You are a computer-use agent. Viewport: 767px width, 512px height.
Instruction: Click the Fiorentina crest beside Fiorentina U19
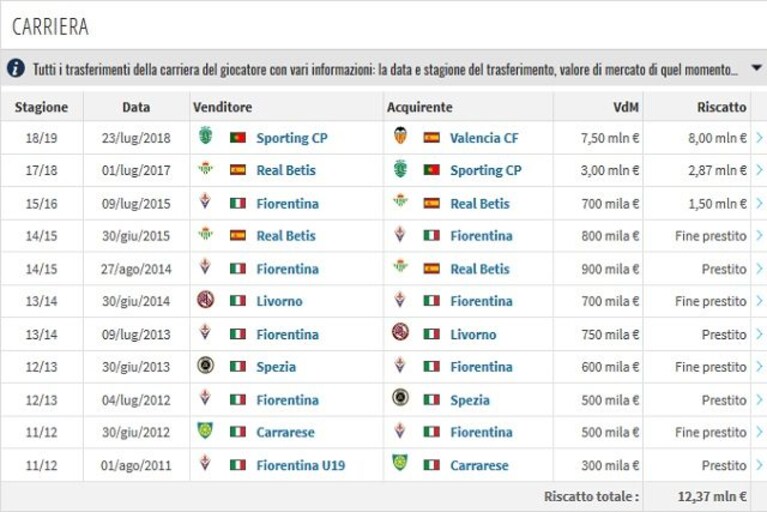pos(205,463)
